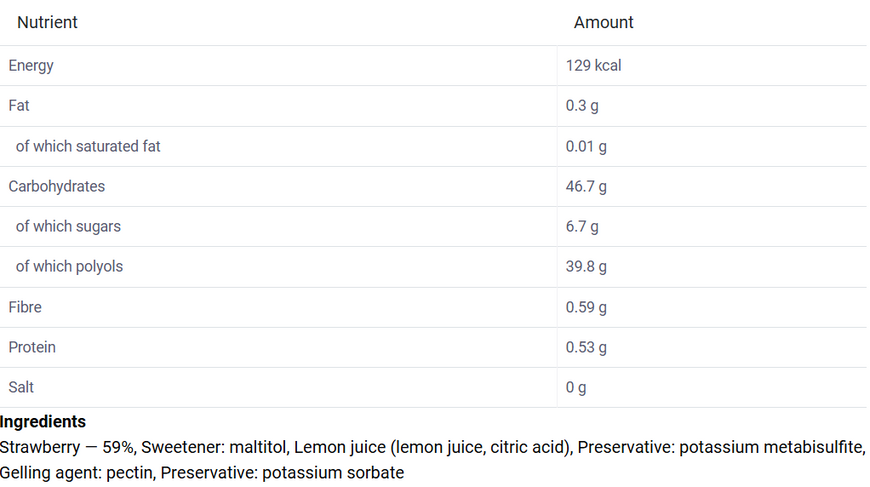This screenshot has width=870, height=487.
Task: Select the Salt row label
Action: (21, 387)
